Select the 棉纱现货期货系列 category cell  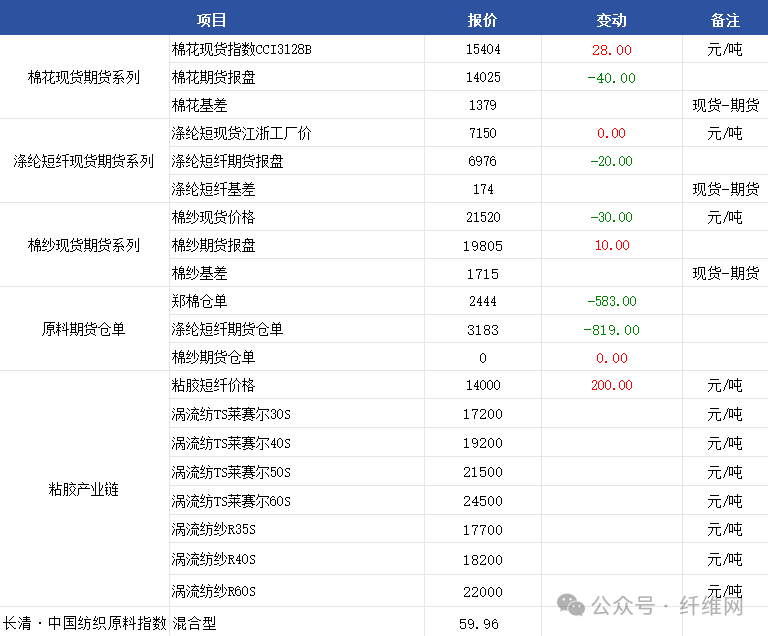click(x=84, y=245)
